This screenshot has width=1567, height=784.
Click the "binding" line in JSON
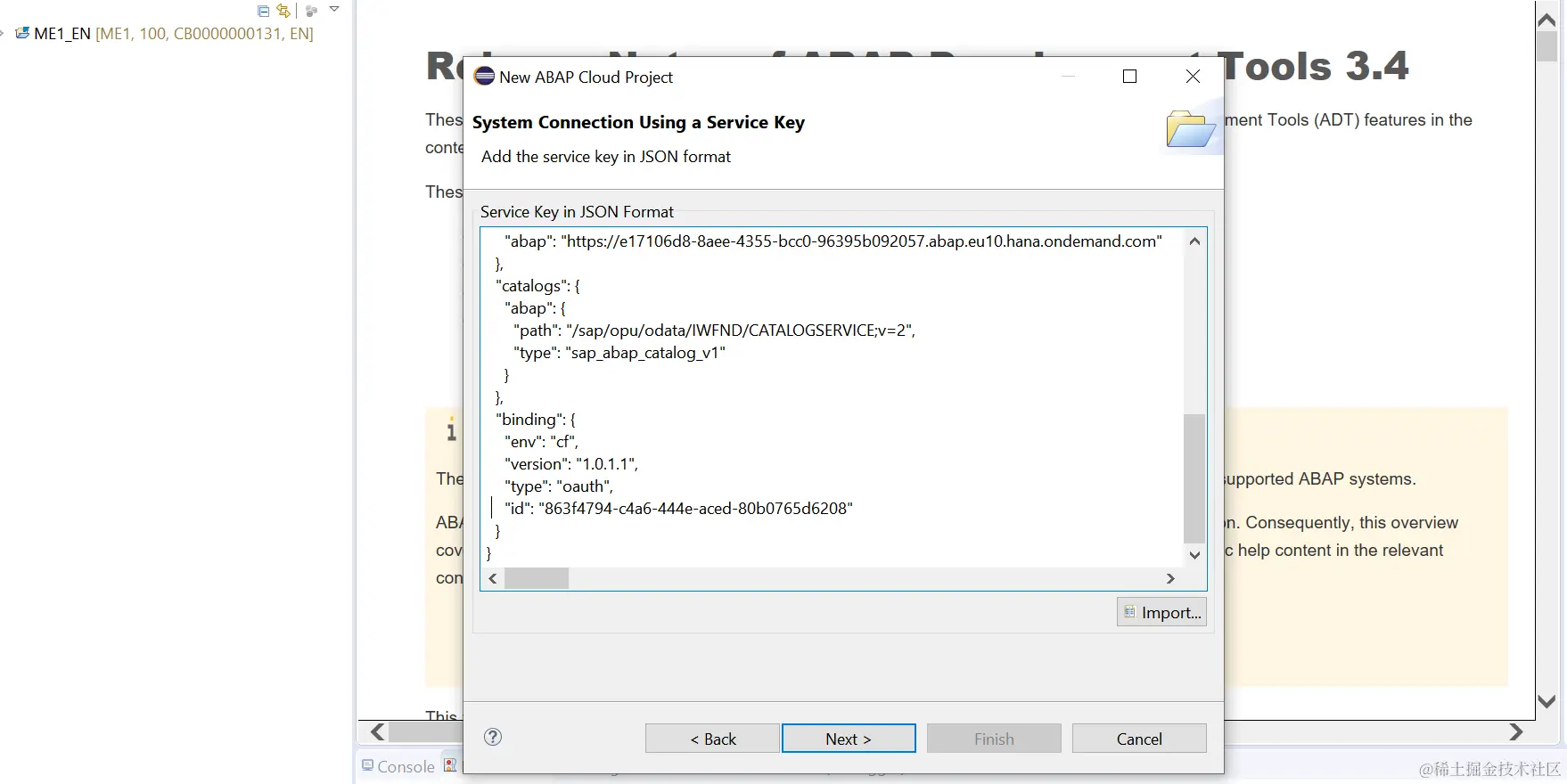(x=535, y=420)
